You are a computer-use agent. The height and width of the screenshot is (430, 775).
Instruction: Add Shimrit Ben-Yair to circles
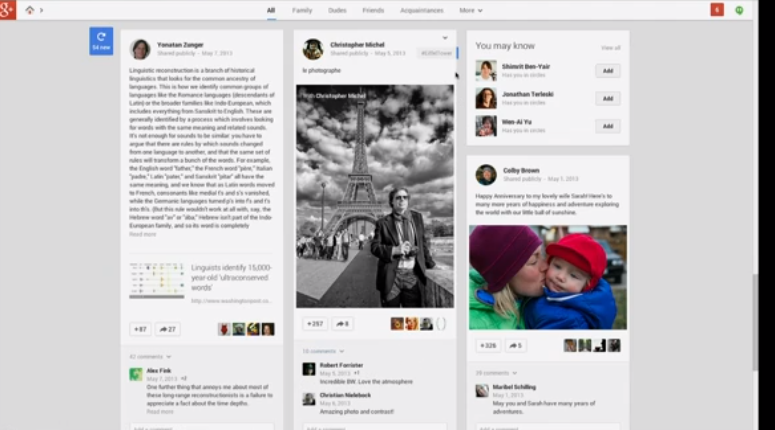(608, 71)
